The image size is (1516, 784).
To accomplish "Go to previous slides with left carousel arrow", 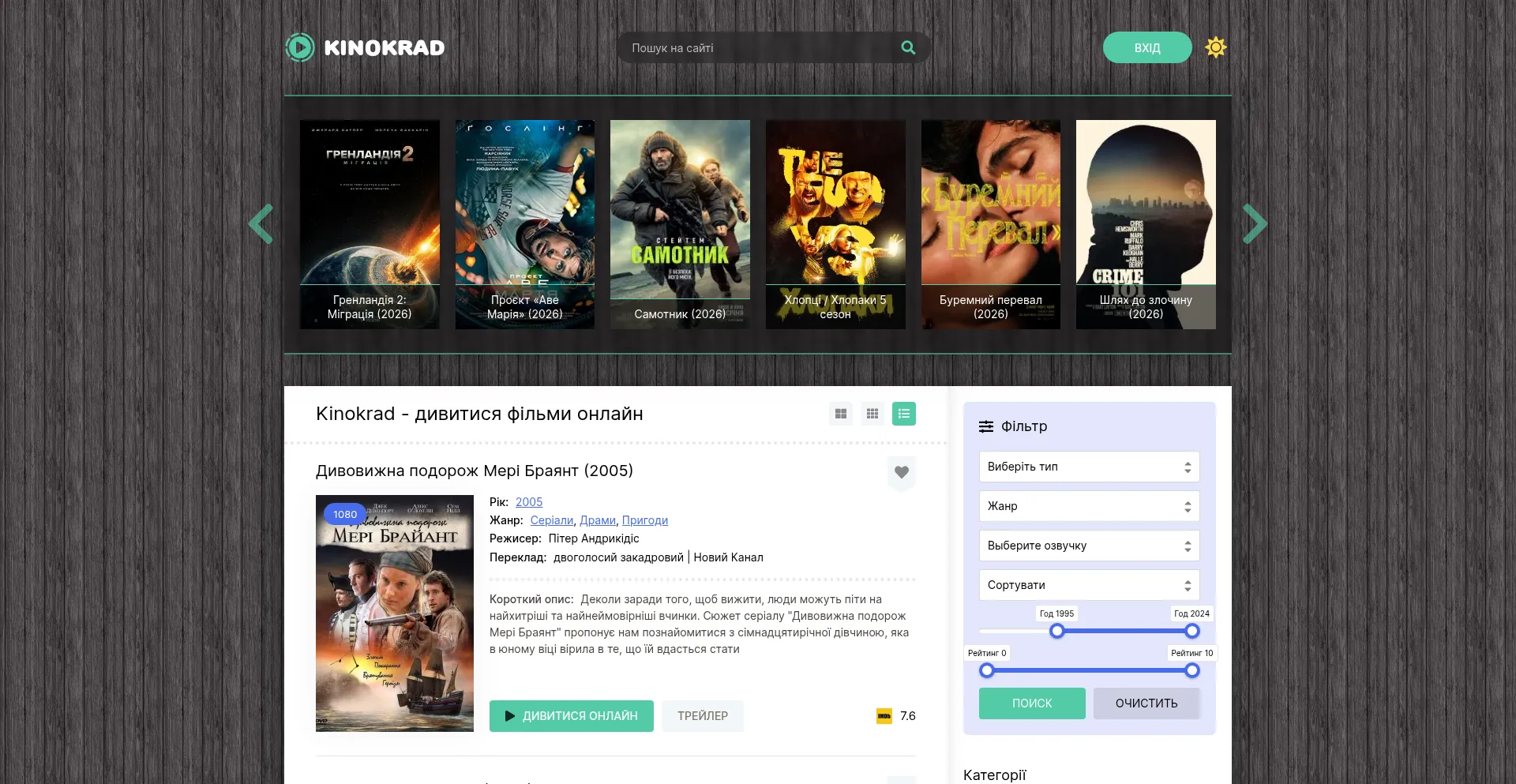I will [261, 224].
